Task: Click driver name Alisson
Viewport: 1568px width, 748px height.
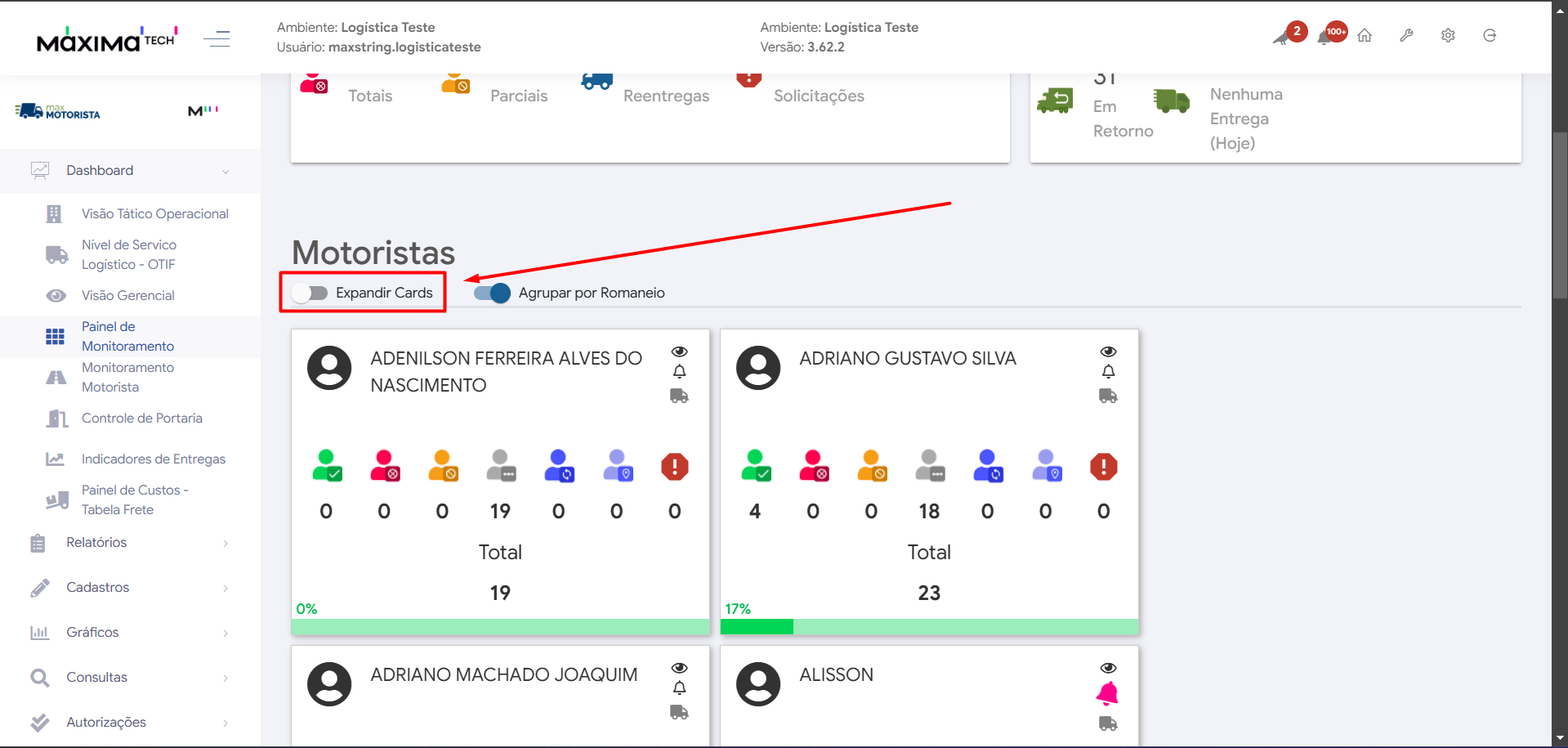Action: [837, 674]
